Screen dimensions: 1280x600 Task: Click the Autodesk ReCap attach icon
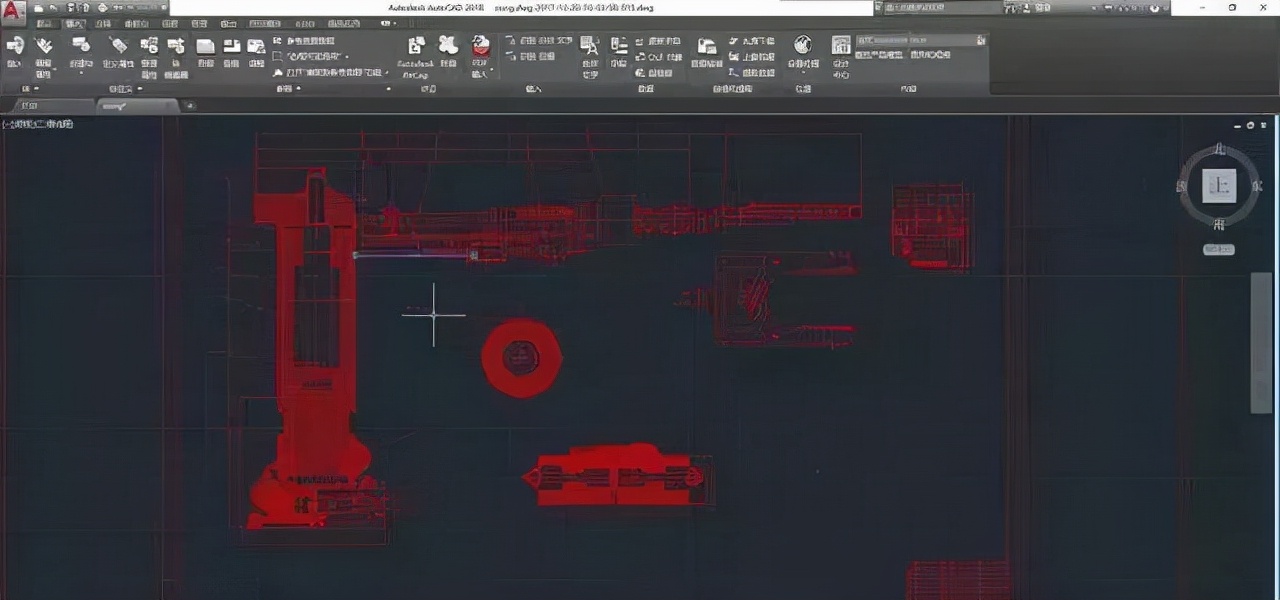[x=416, y=46]
